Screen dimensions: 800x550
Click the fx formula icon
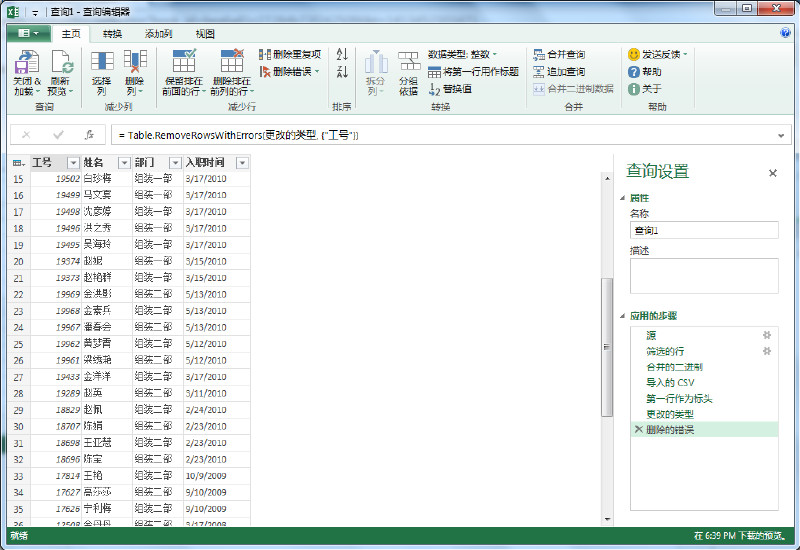pos(89,135)
